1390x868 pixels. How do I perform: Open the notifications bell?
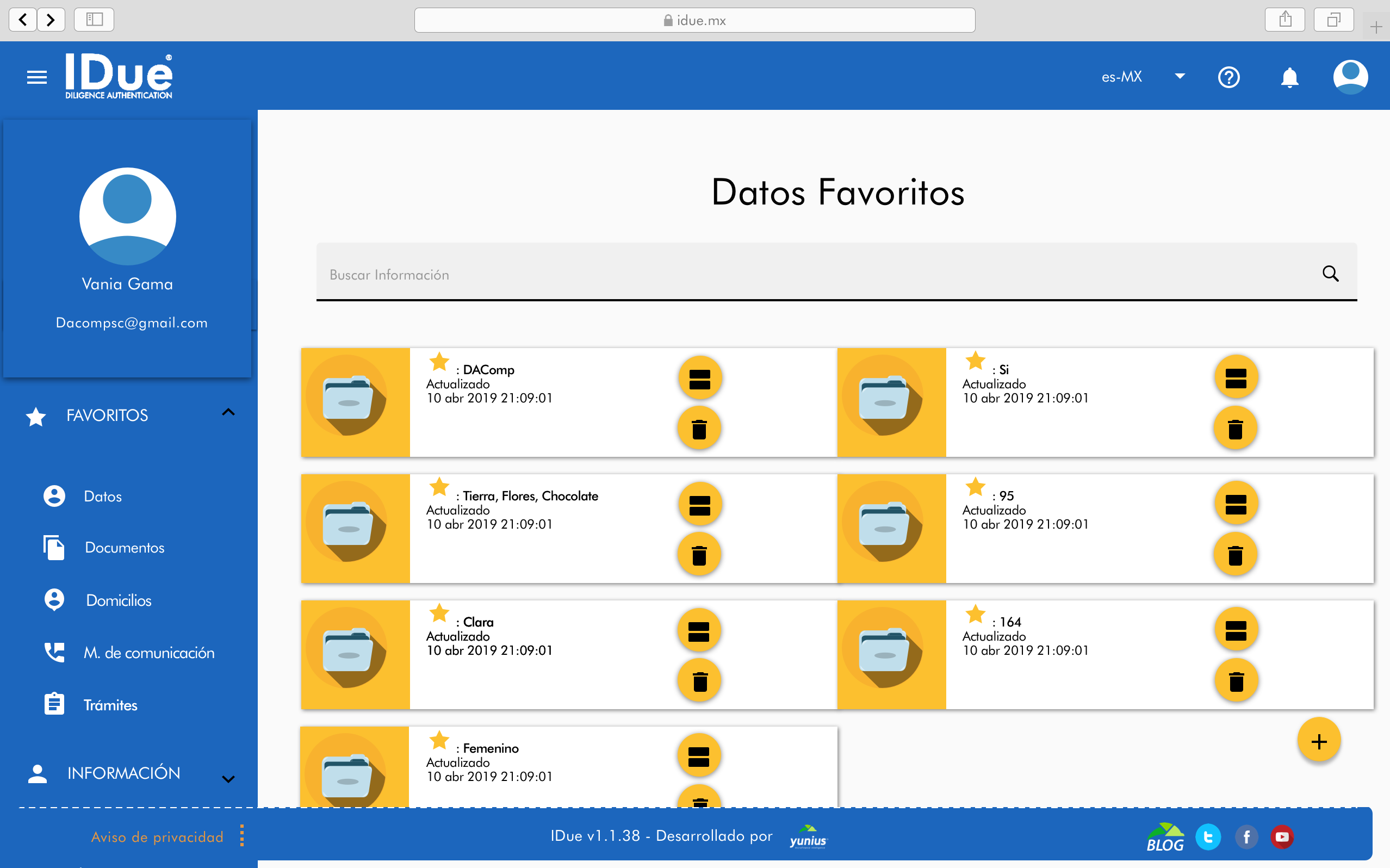coord(1289,77)
